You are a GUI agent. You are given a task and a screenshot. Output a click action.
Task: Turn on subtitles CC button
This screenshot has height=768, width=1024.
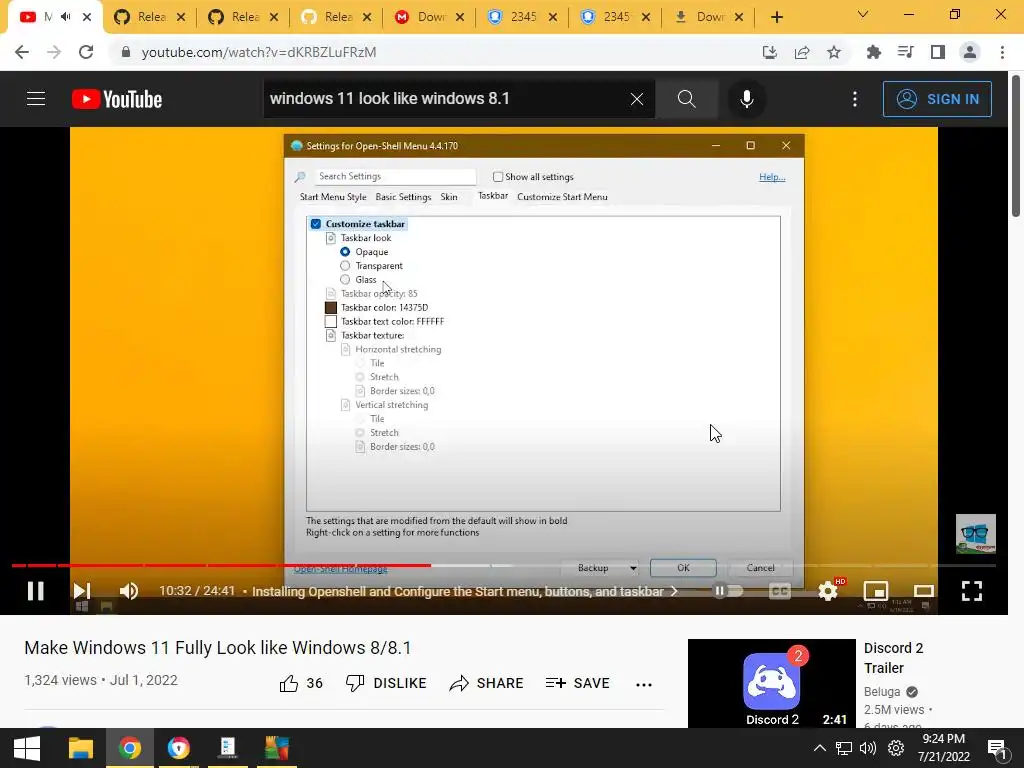click(780, 591)
